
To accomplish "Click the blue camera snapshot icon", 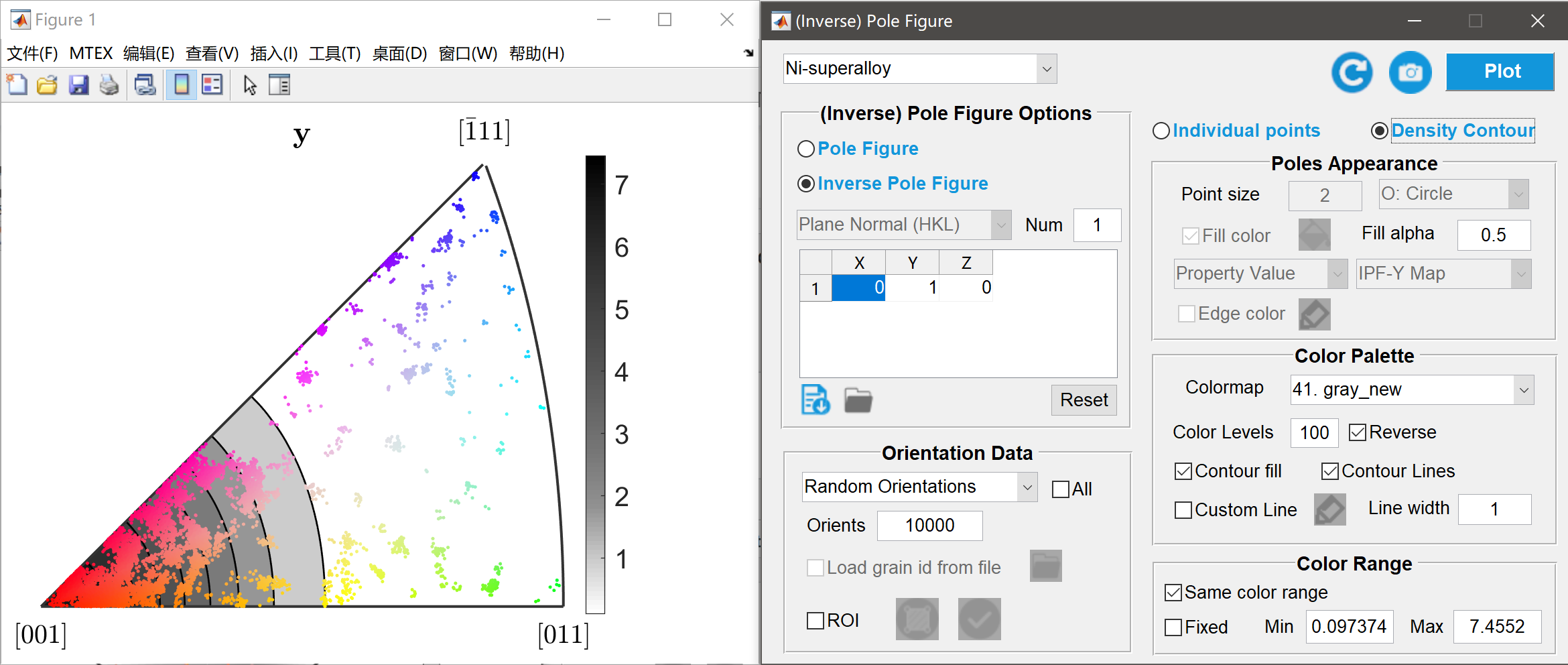I will coord(1411,72).
